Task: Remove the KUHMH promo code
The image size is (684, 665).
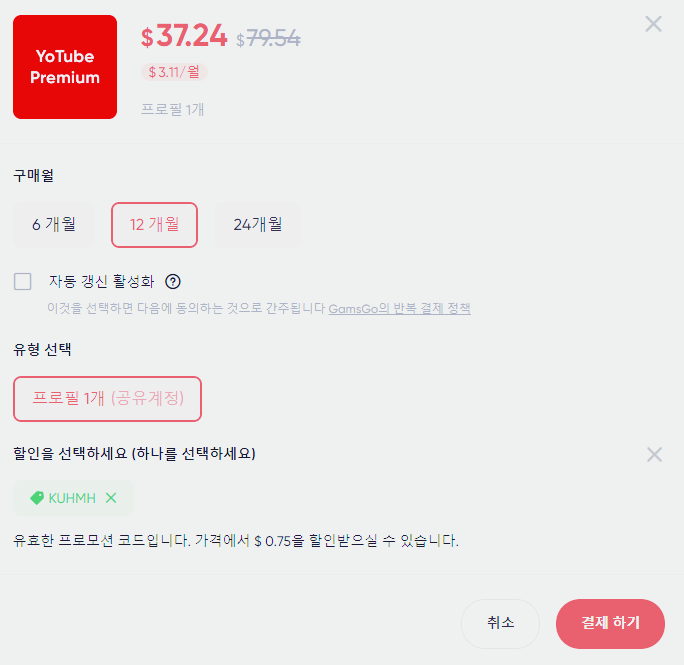Action: (x=111, y=498)
